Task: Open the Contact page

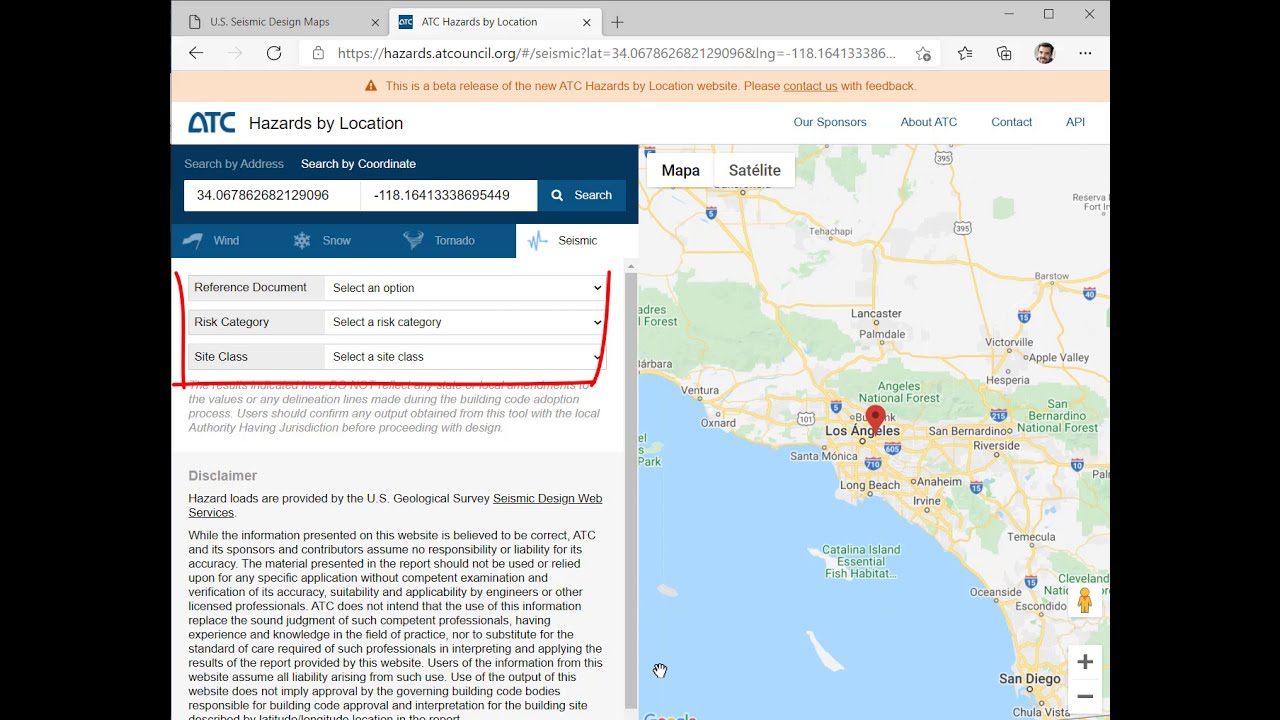Action: click(x=1011, y=122)
